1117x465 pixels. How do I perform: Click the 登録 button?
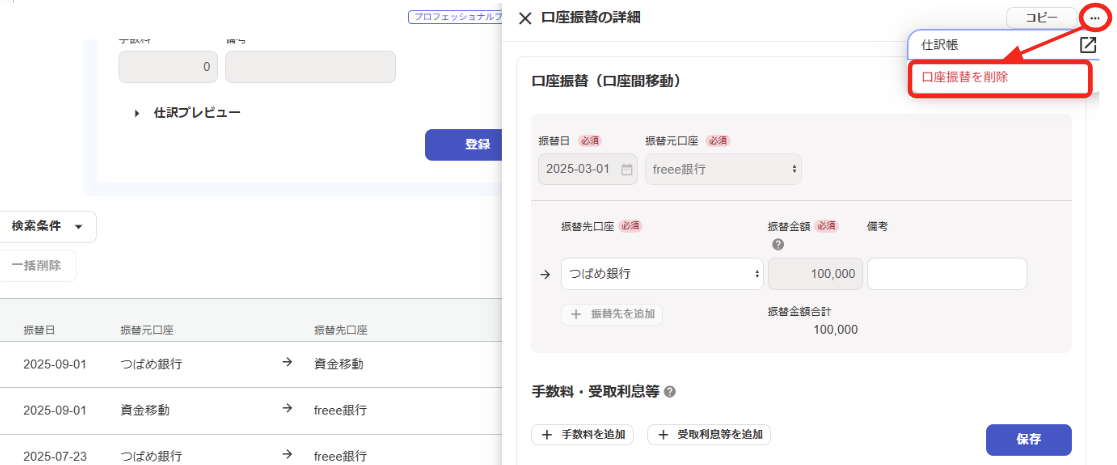click(477, 145)
